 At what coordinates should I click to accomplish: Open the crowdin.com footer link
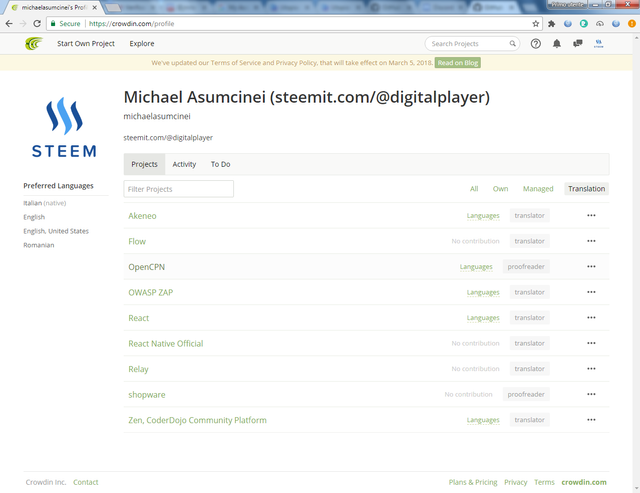coord(584,482)
